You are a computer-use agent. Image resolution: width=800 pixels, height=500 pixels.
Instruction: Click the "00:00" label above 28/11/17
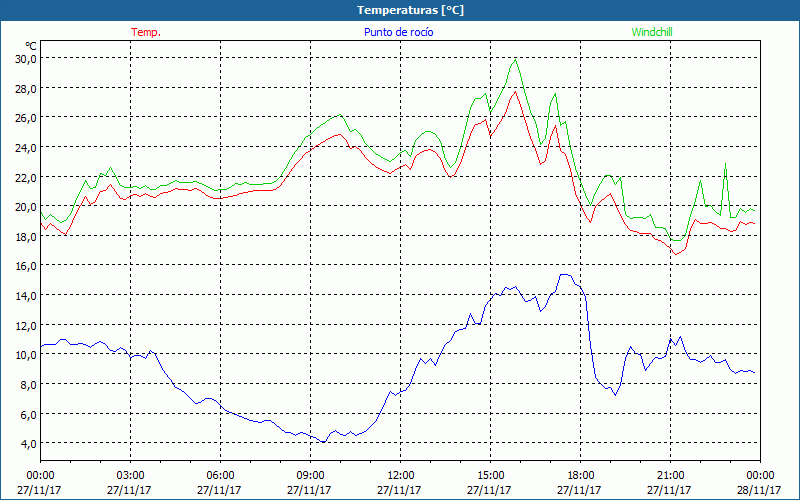pyautogui.click(x=760, y=476)
